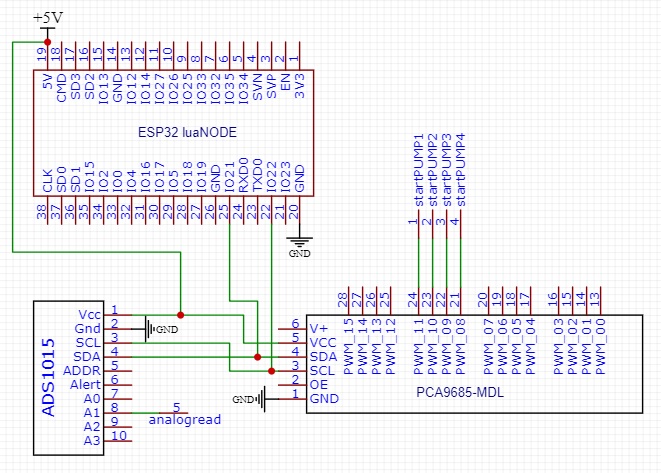Select the IO21 pin label on ESP32
This screenshot has width=661, height=473.
coord(230,177)
